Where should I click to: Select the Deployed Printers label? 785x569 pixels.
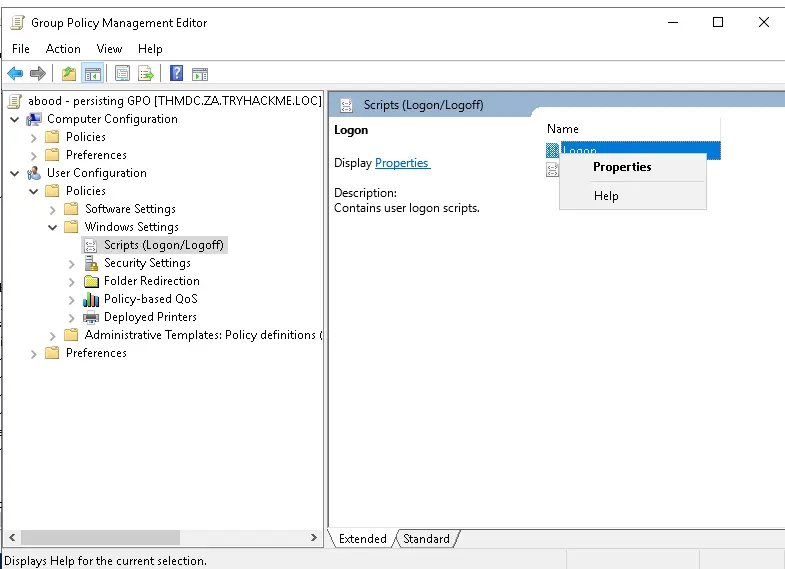tap(150, 317)
